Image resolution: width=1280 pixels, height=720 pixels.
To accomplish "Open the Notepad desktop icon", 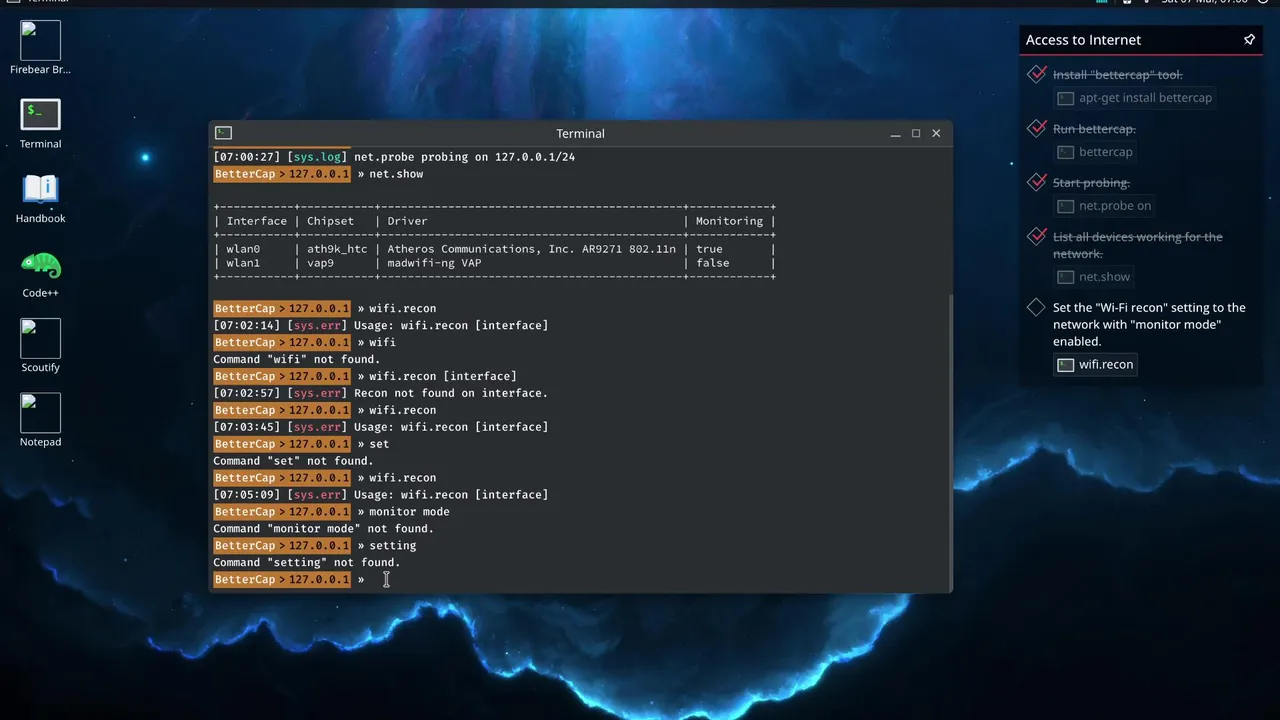I will [x=40, y=413].
